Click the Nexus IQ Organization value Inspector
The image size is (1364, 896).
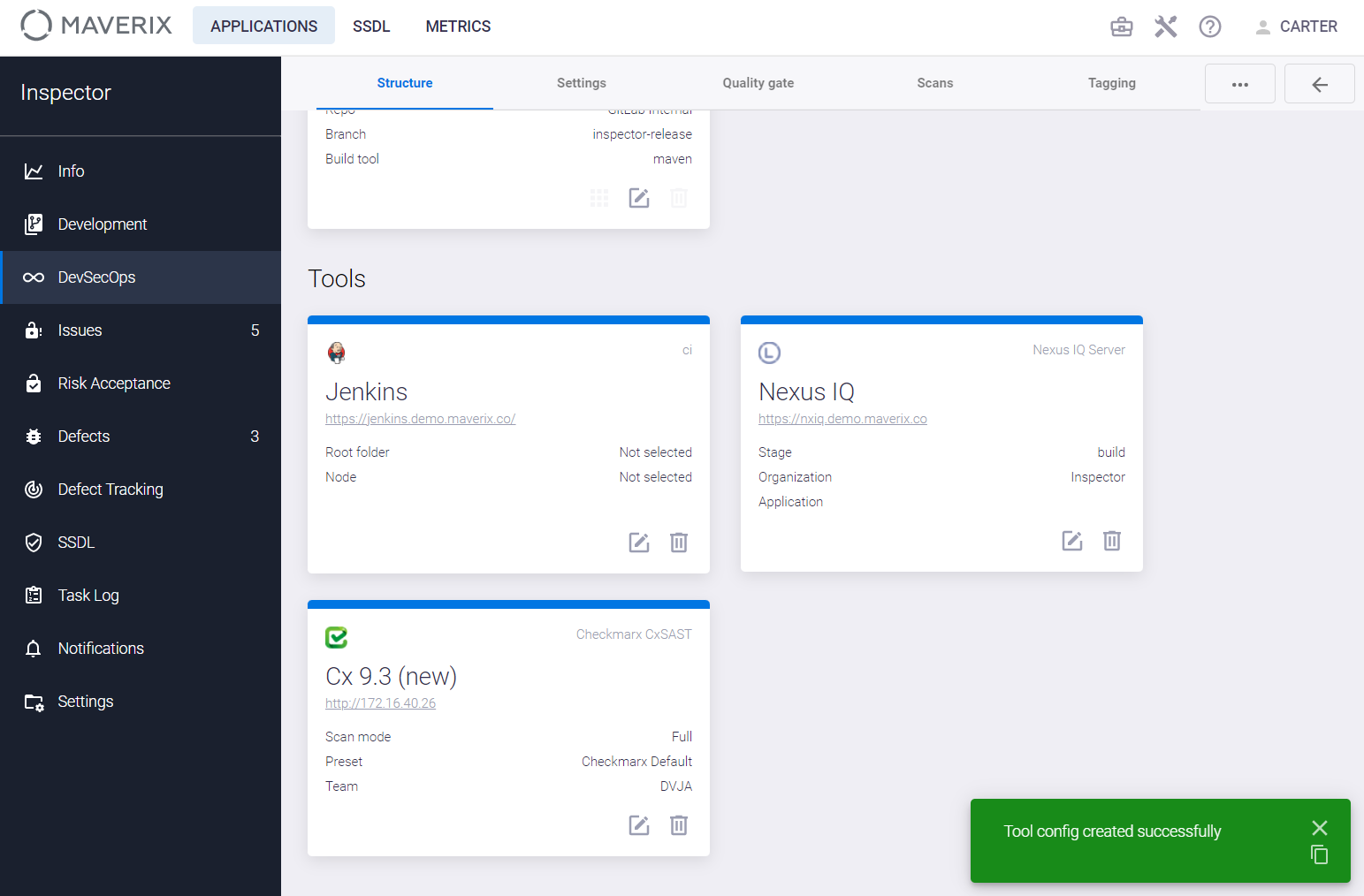click(1098, 477)
